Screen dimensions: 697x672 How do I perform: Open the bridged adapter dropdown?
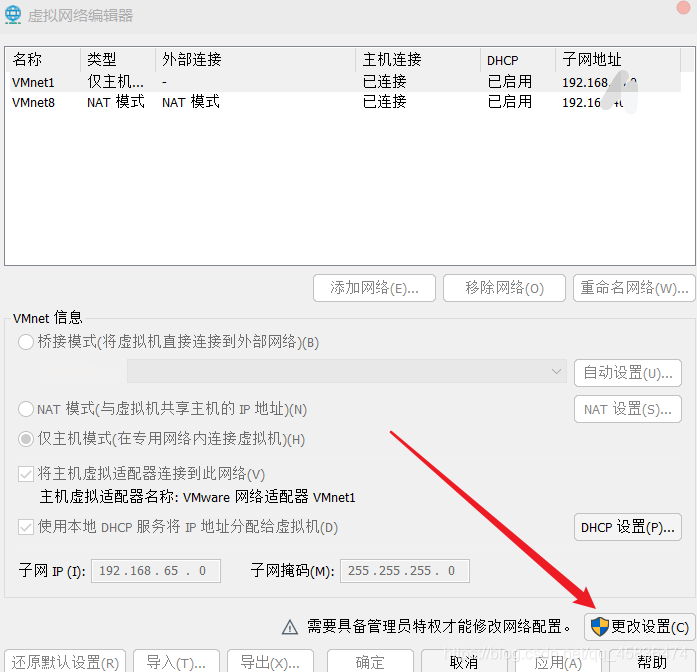click(x=347, y=371)
